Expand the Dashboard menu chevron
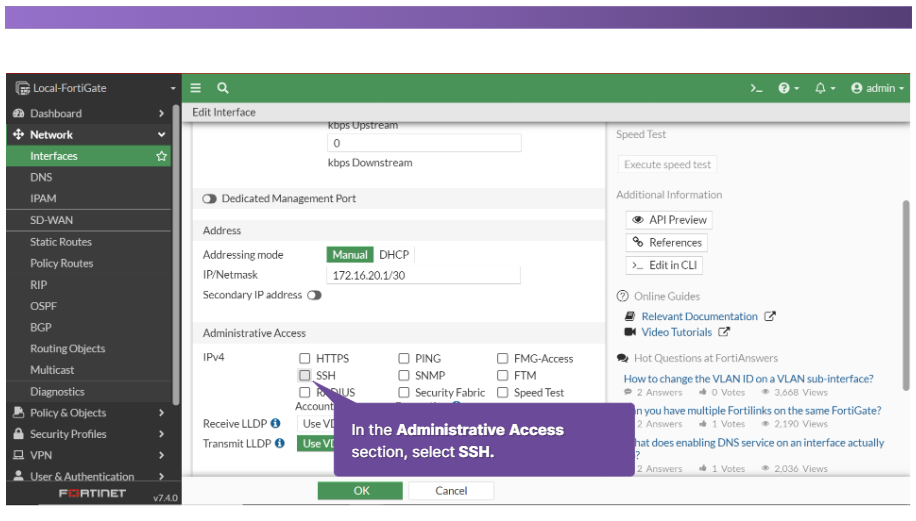This screenshot has width=916, height=521. coord(161,113)
